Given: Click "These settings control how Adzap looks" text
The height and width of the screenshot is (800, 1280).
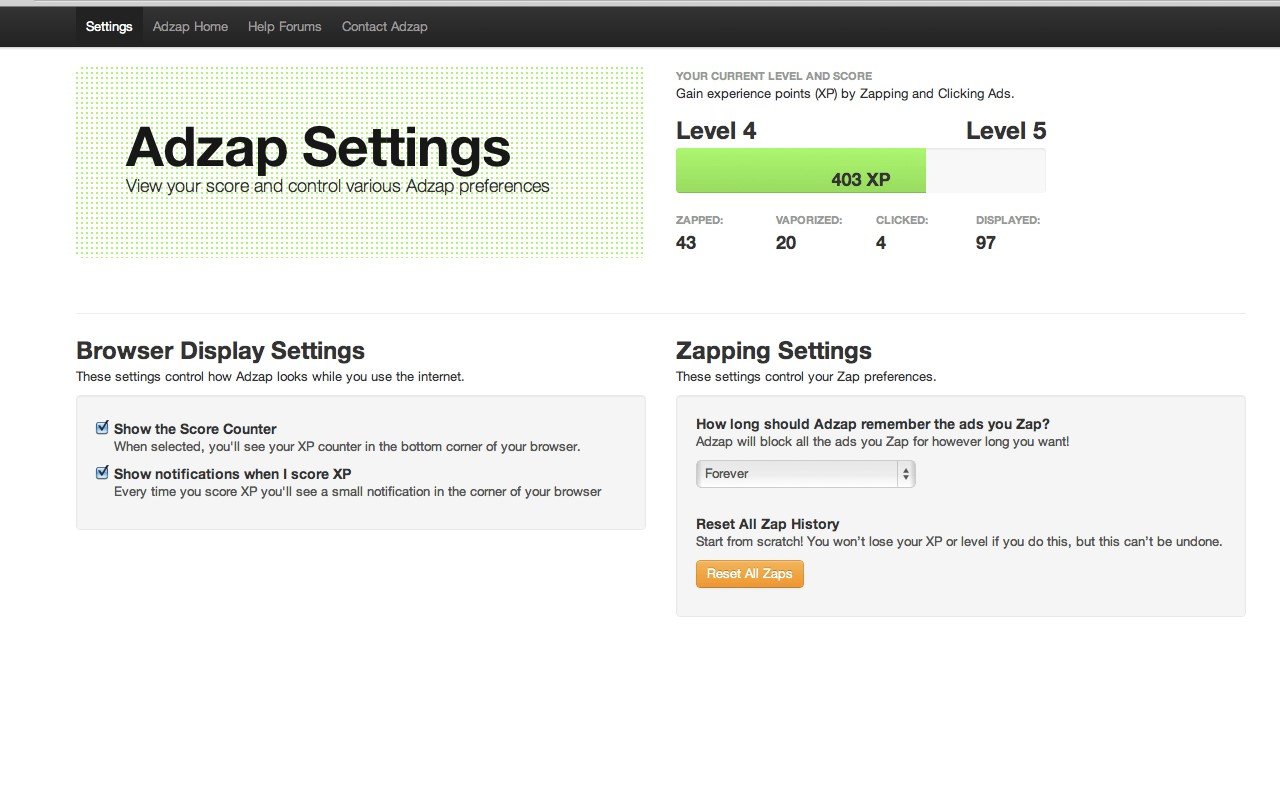Looking at the screenshot, I should pyautogui.click(x=270, y=377).
